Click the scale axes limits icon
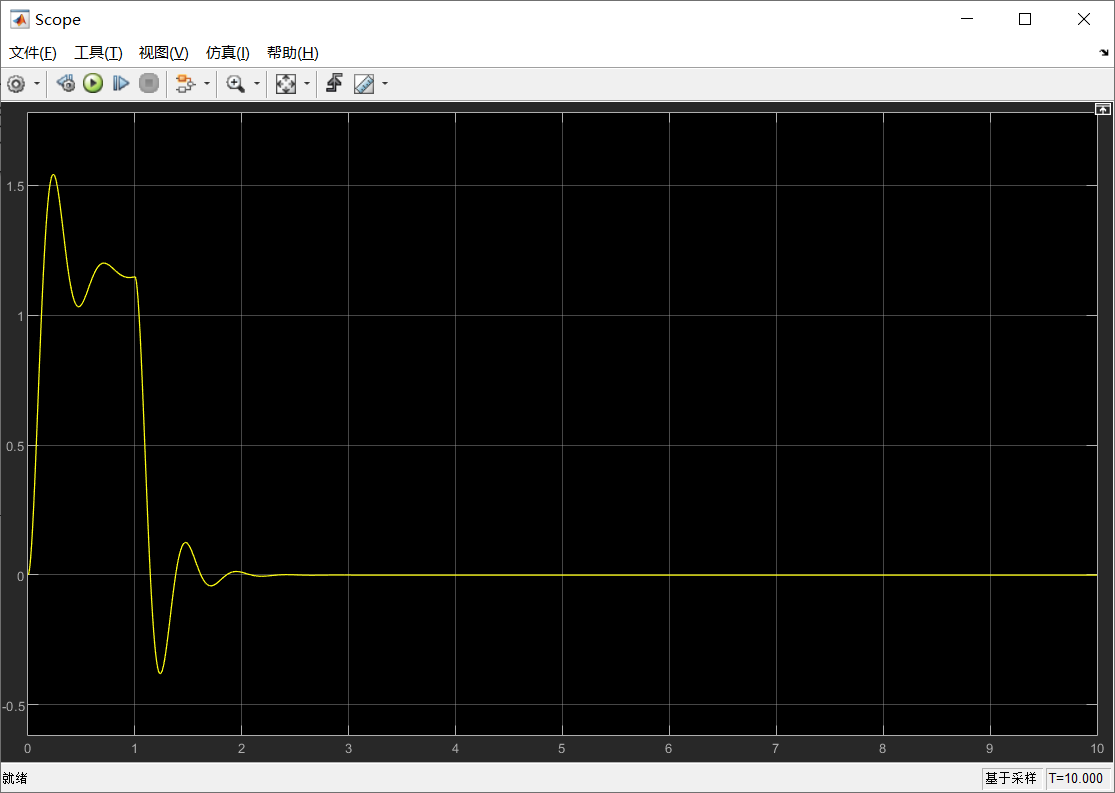The width and height of the screenshot is (1115, 793). [286, 84]
